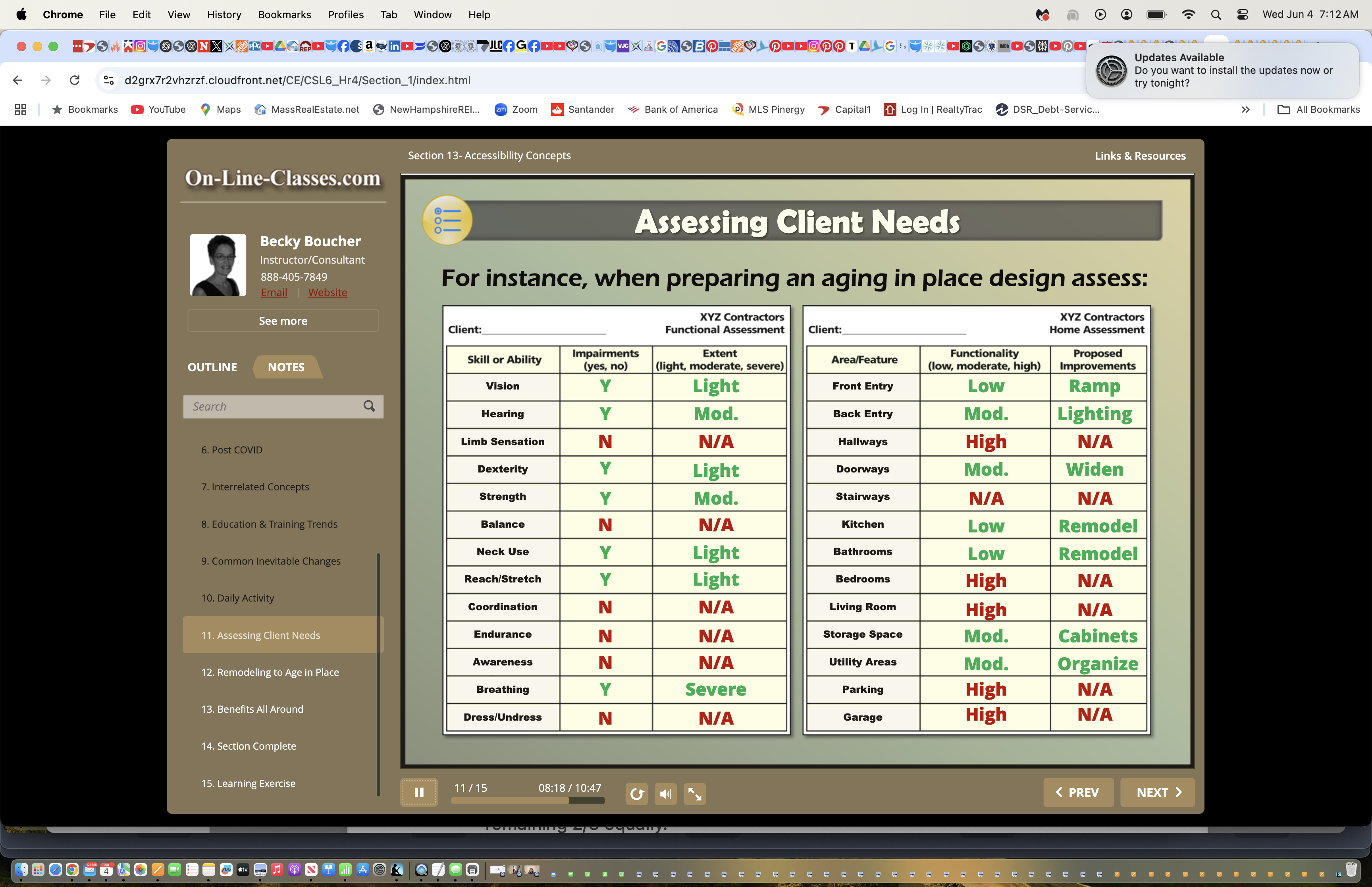Select outline item Remodeling to Age in Place

coord(270,672)
